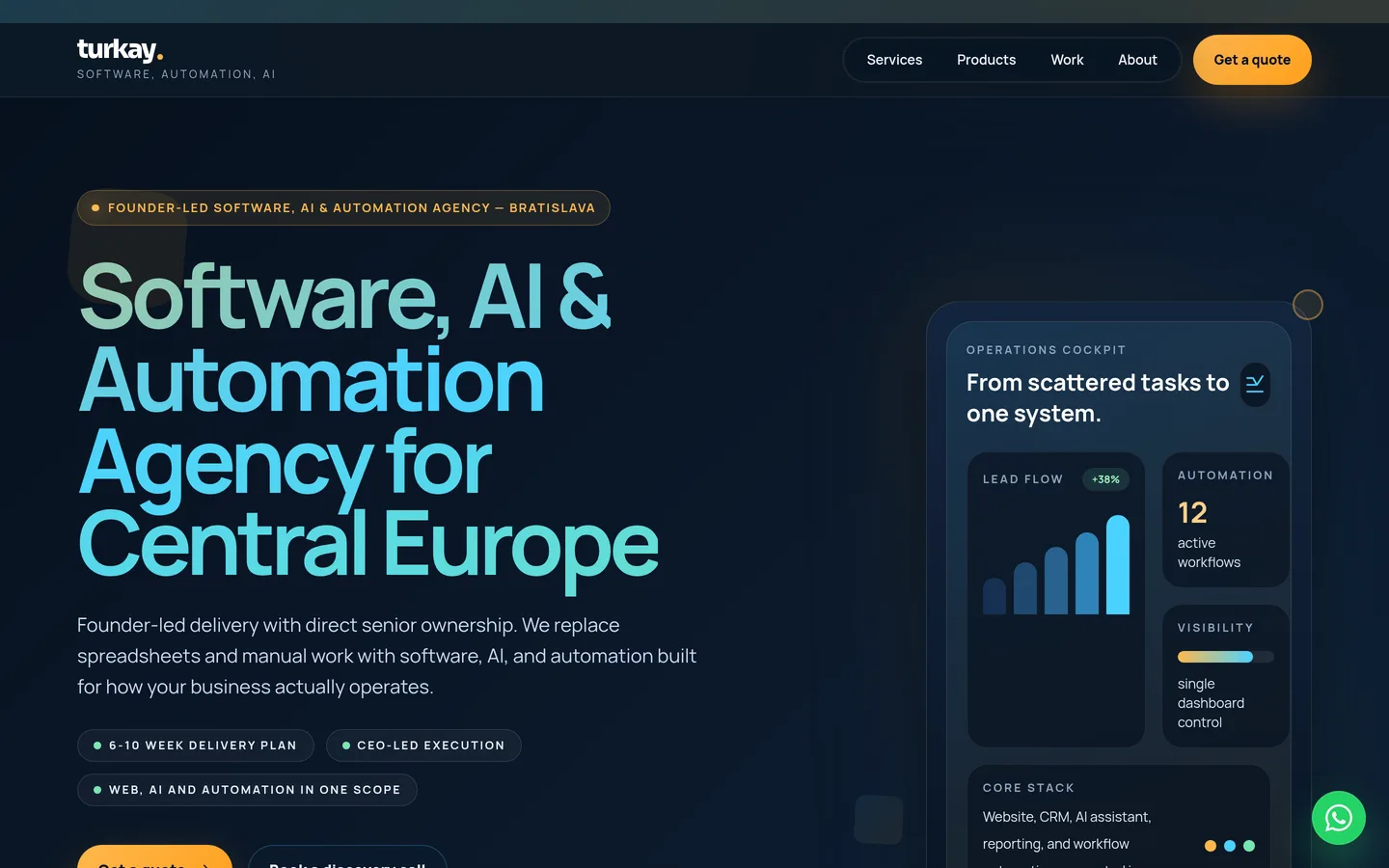The height and width of the screenshot is (868, 1389).
Task: Select Web, AI and Automation in One Scope pill
Action: [x=247, y=790]
